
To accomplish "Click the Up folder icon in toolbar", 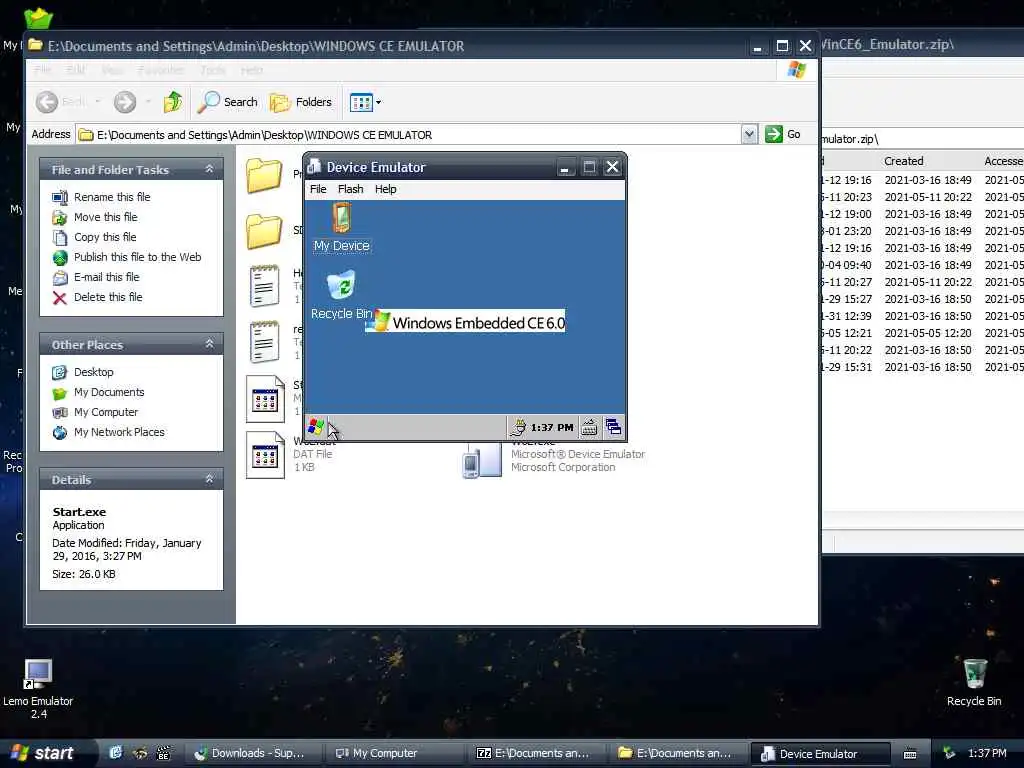I will pyautogui.click(x=173, y=102).
